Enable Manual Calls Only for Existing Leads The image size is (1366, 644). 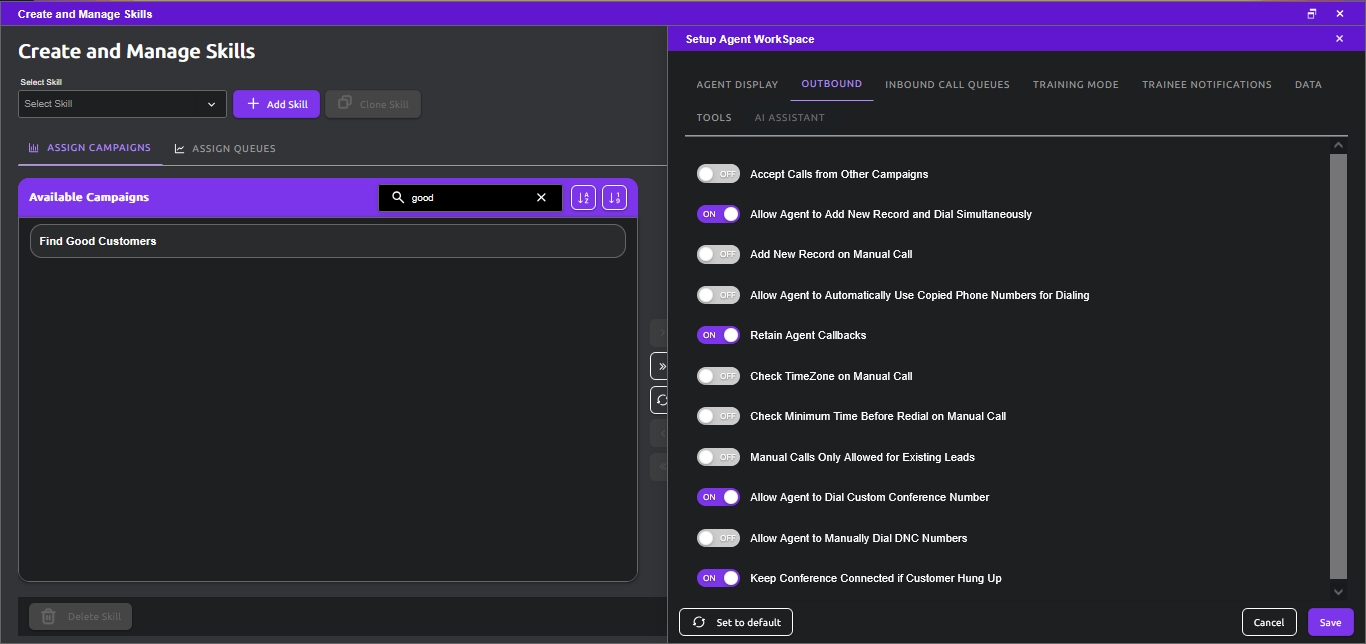point(718,457)
